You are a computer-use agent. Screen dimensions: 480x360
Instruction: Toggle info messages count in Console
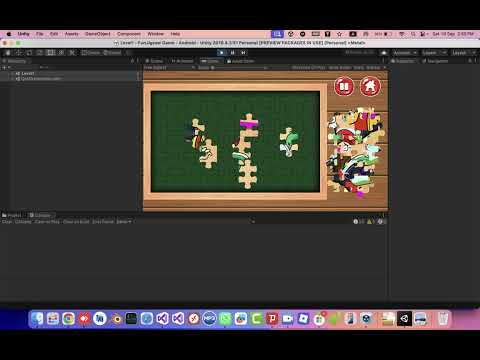tap(359, 222)
